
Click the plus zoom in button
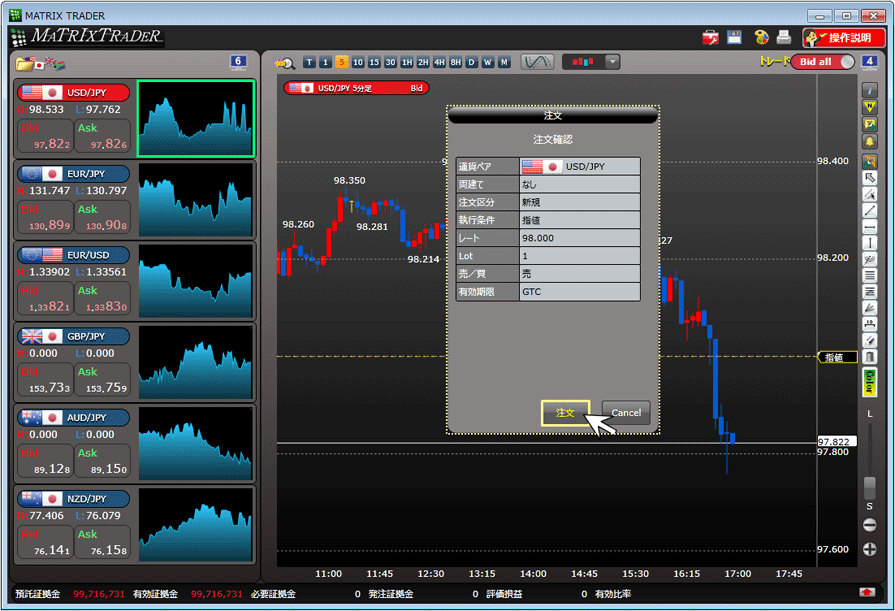coord(869,549)
